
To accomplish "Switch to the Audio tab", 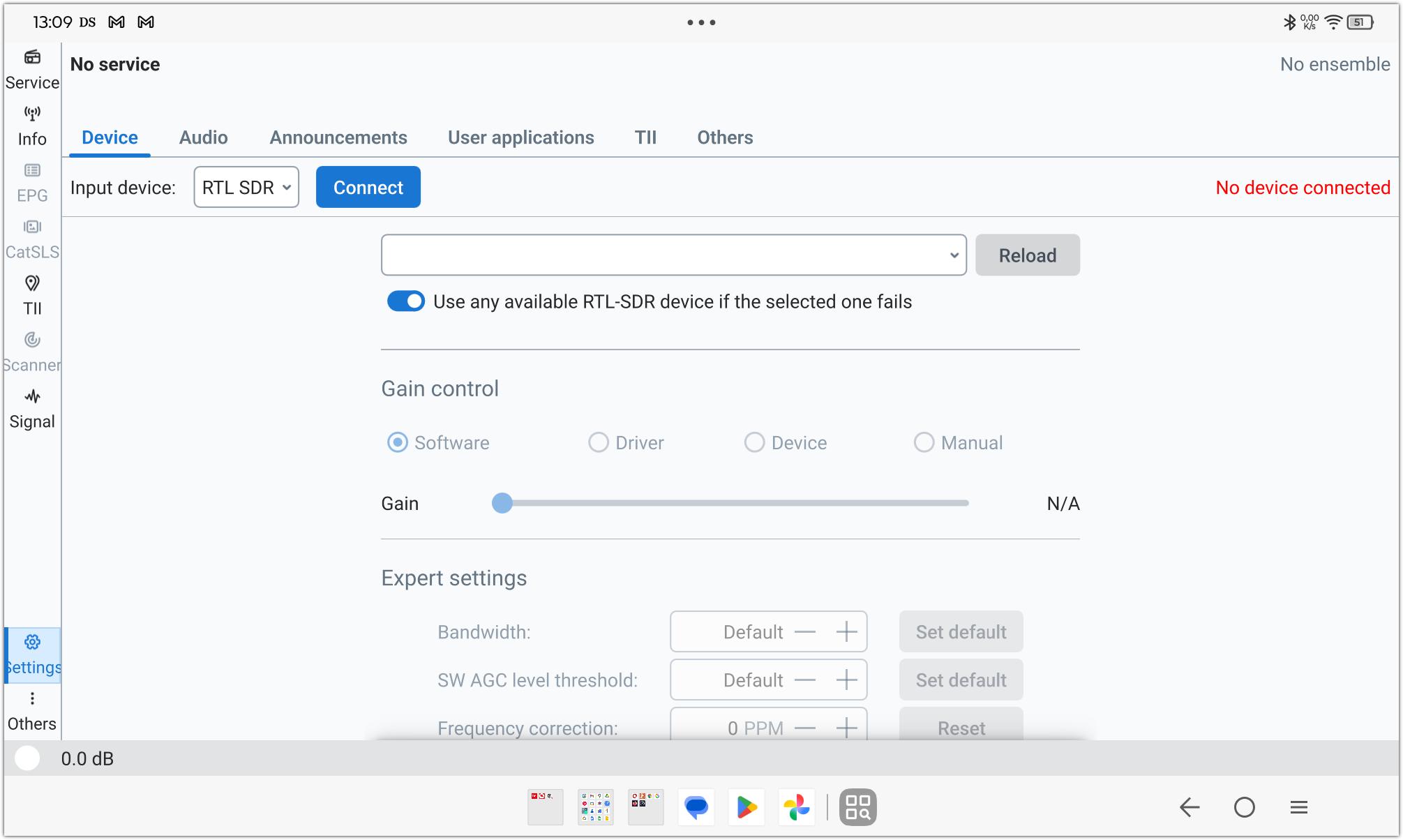I will 203,137.
